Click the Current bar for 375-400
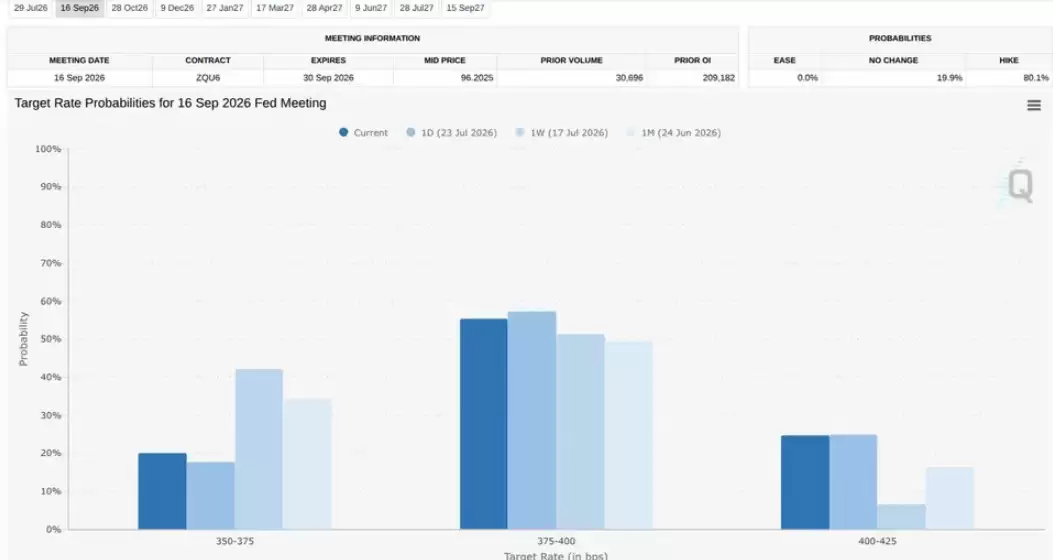Image resolution: width=1053 pixels, height=560 pixels. [x=484, y=424]
